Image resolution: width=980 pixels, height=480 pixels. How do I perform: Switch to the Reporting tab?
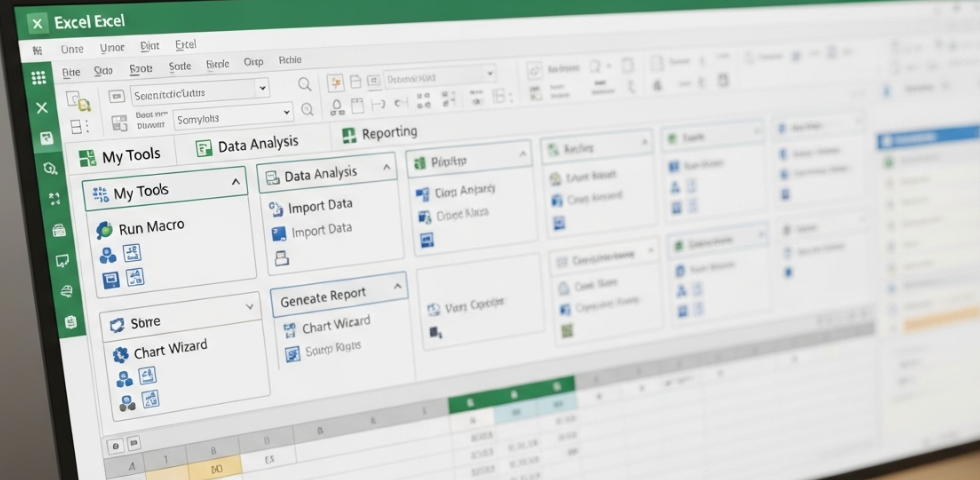coord(380,133)
